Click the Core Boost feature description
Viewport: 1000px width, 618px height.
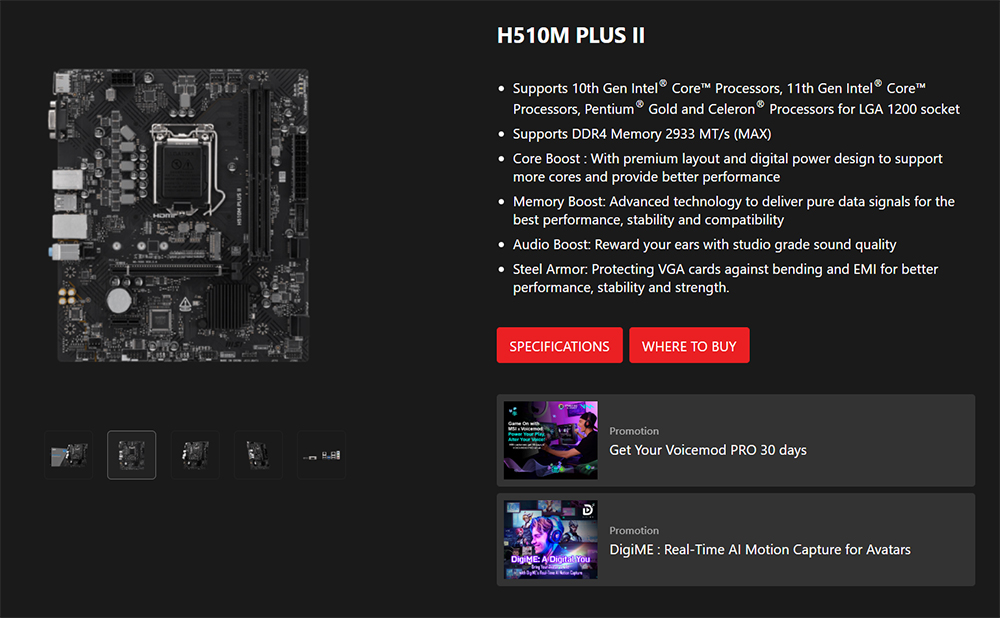coord(727,168)
